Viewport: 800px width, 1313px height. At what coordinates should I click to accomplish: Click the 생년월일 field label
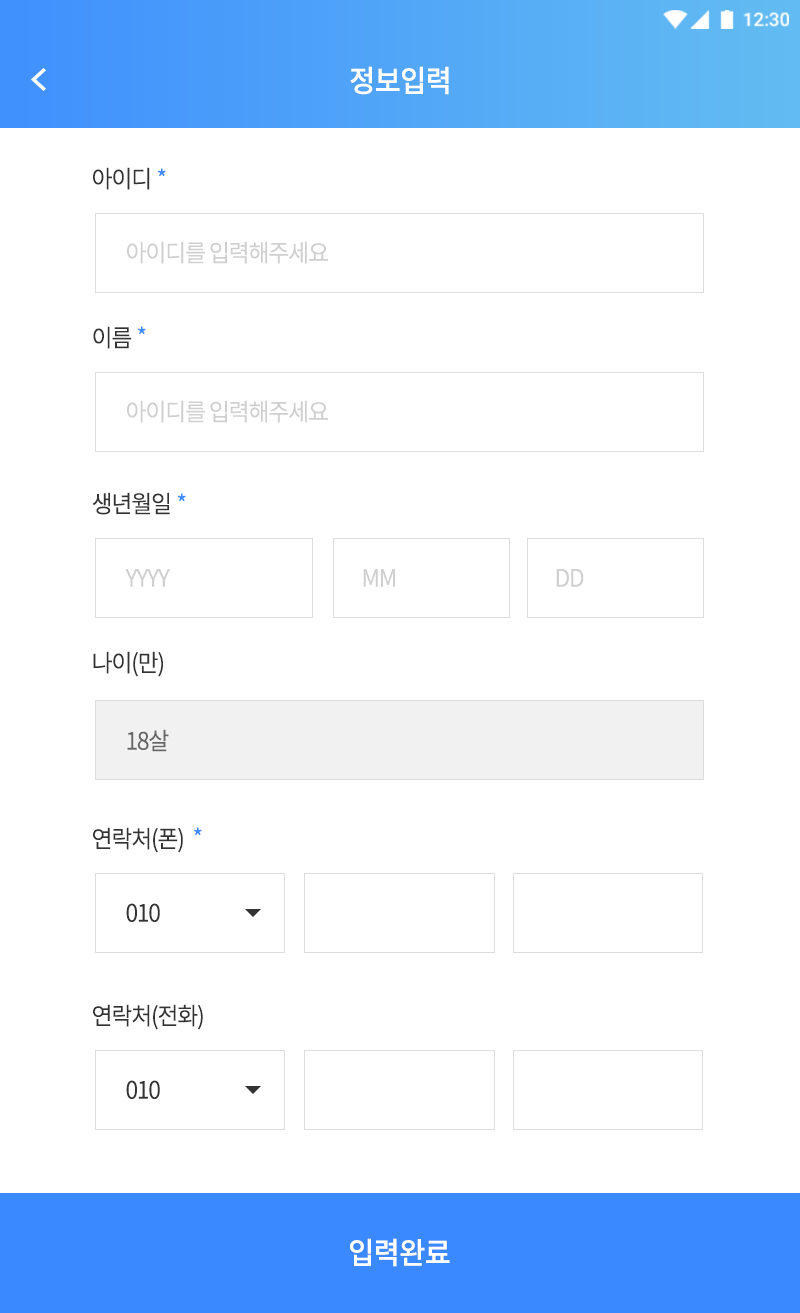pos(132,504)
